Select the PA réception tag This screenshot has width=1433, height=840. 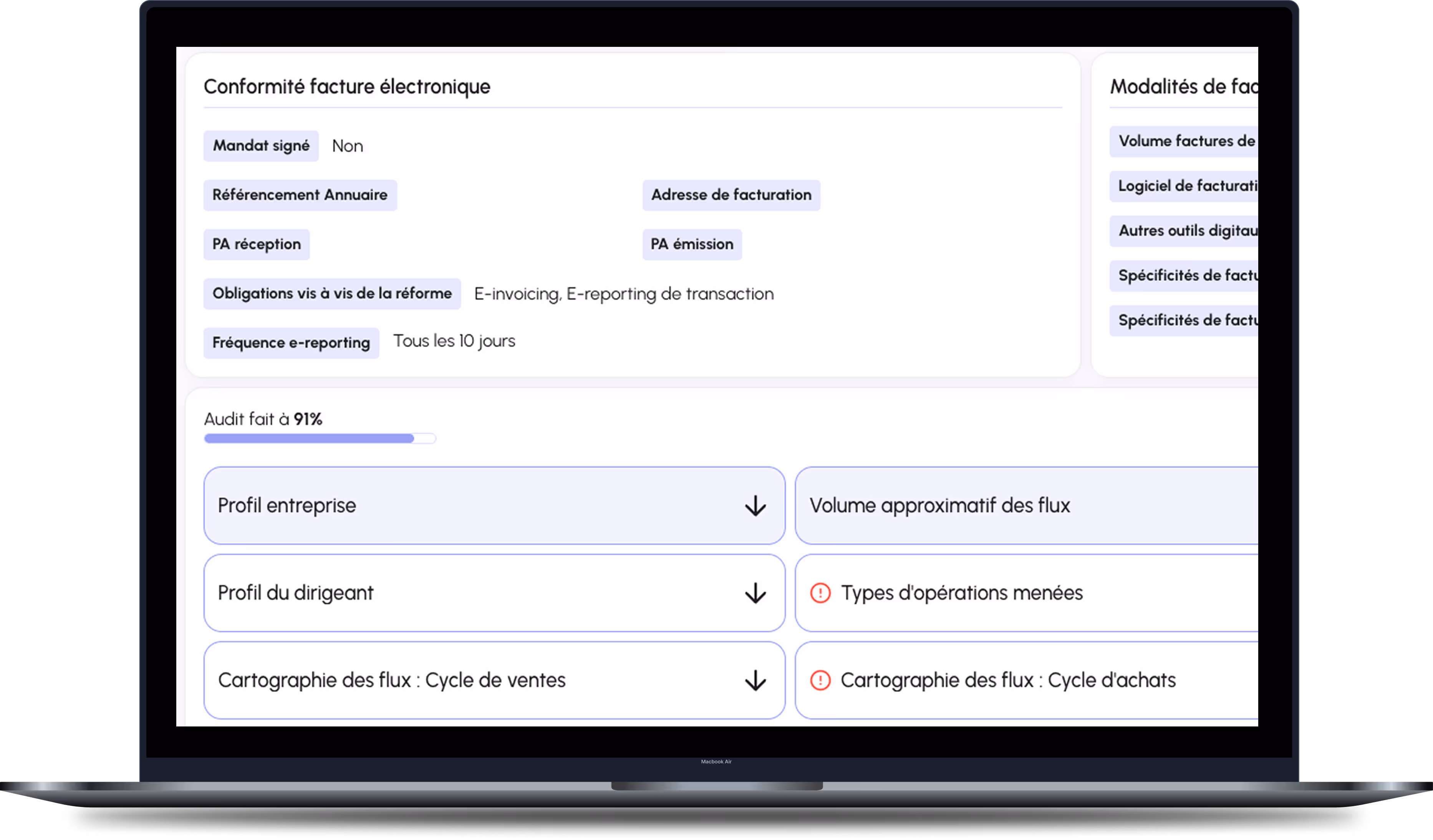257,245
